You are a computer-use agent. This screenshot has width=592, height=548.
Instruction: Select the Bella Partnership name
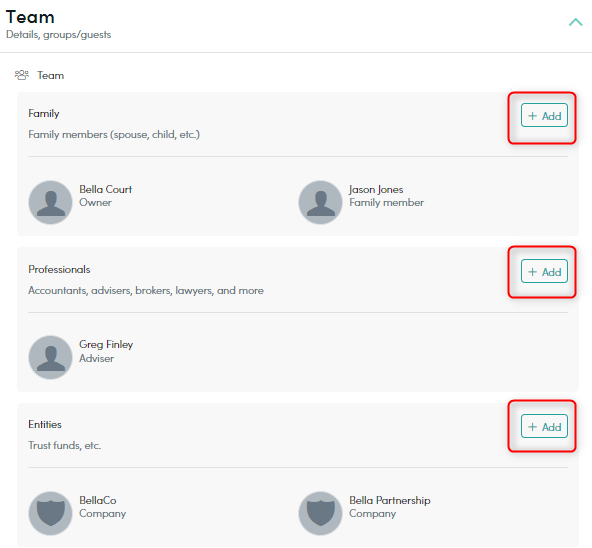[x=390, y=500]
